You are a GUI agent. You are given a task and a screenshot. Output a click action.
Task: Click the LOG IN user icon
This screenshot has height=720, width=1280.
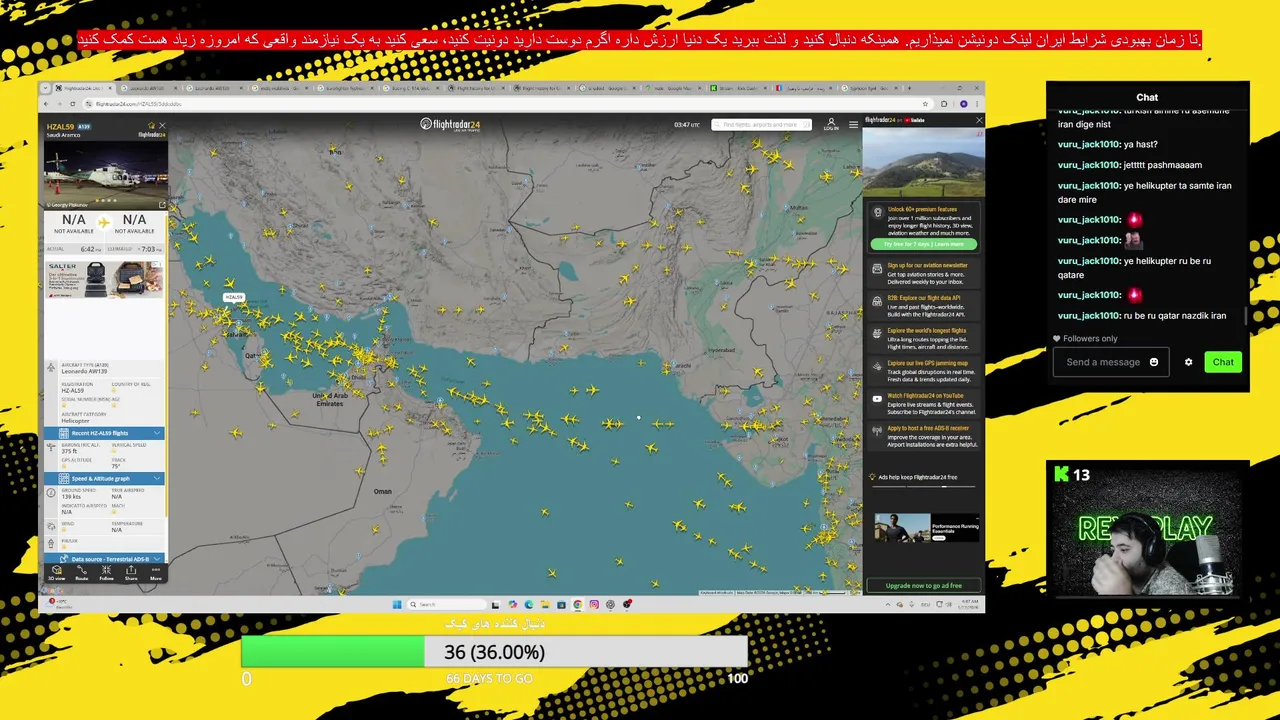coord(831,125)
